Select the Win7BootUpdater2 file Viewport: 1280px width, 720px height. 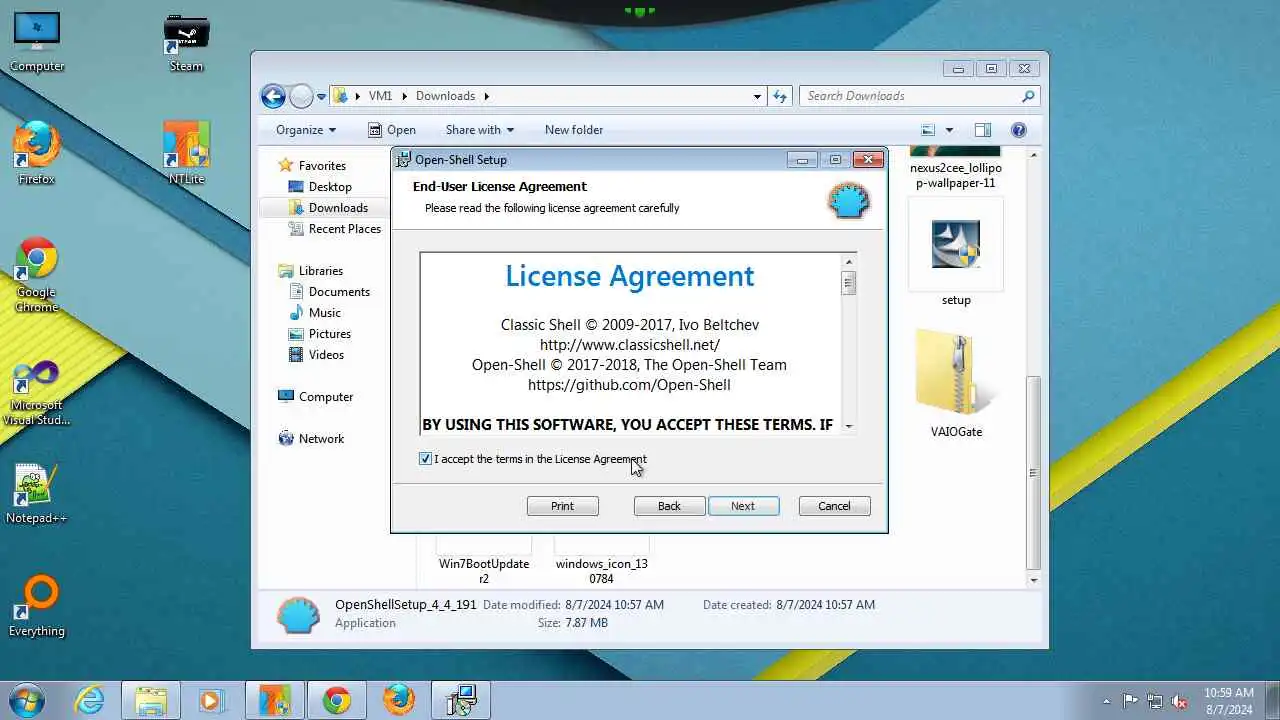[x=484, y=564]
